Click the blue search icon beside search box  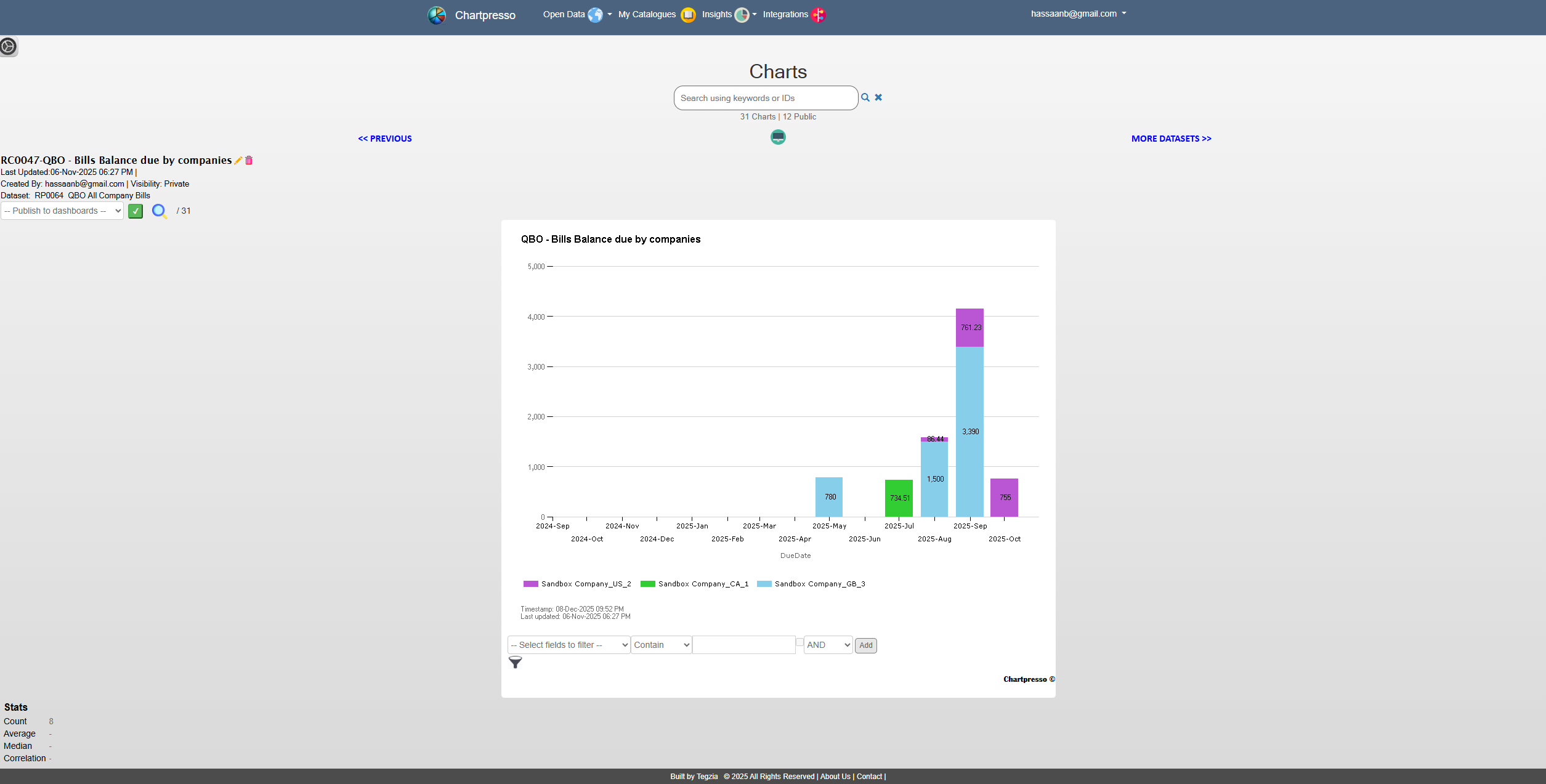point(865,98)
